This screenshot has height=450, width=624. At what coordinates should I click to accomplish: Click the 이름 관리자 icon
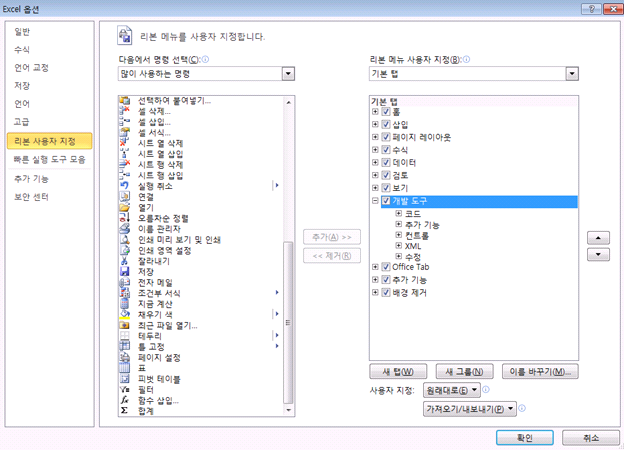coord(125,229)
